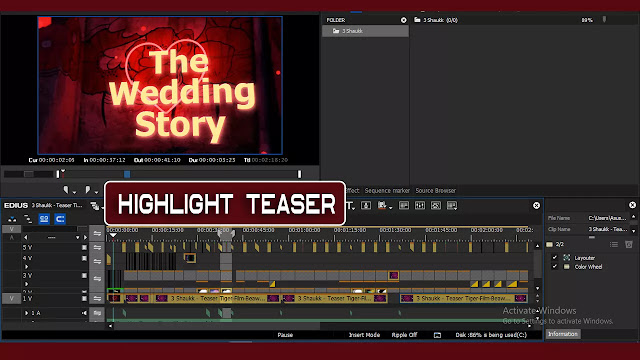Close the Information panel with the X icon
Viewport: 640px width, 360px height.
632,205
